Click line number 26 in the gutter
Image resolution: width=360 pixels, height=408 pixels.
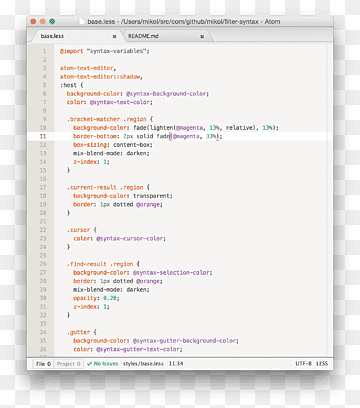tap(43, 264)
